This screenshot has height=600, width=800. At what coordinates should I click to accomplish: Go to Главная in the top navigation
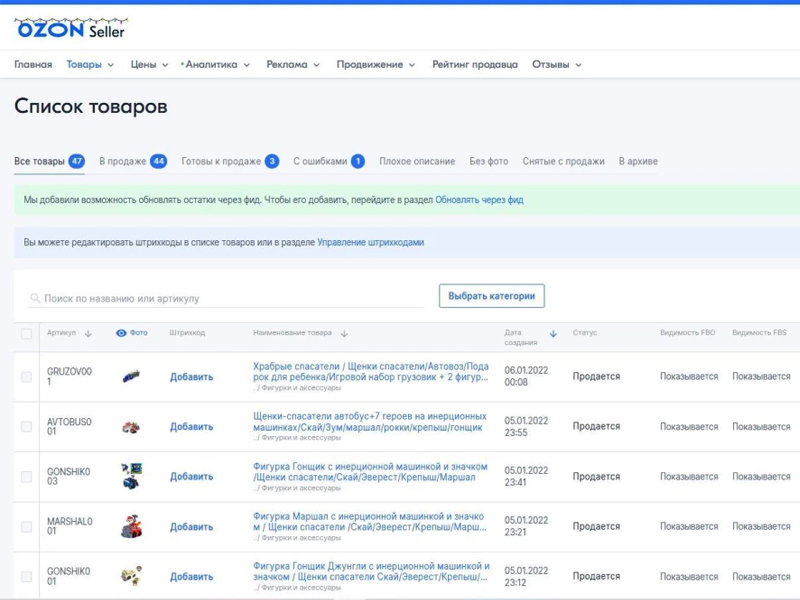(x=33, y=65)
